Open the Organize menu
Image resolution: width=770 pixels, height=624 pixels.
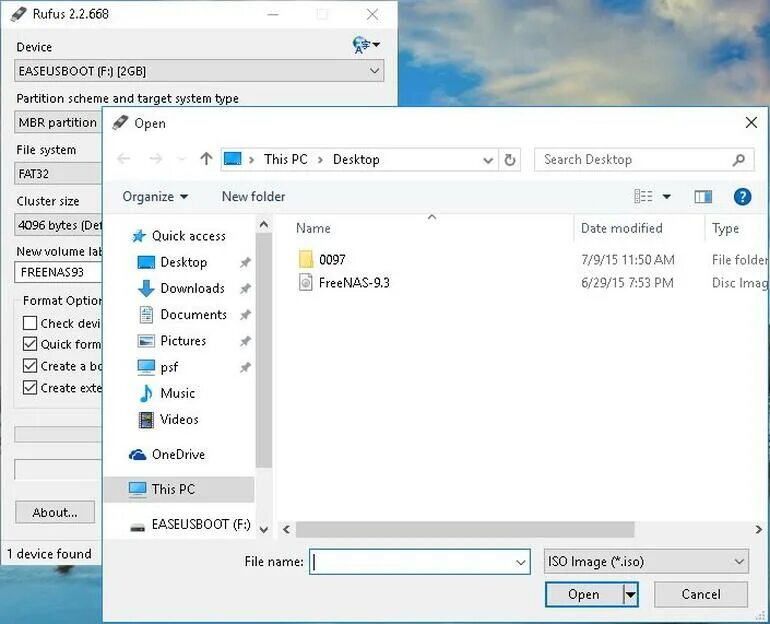[155, 197]
